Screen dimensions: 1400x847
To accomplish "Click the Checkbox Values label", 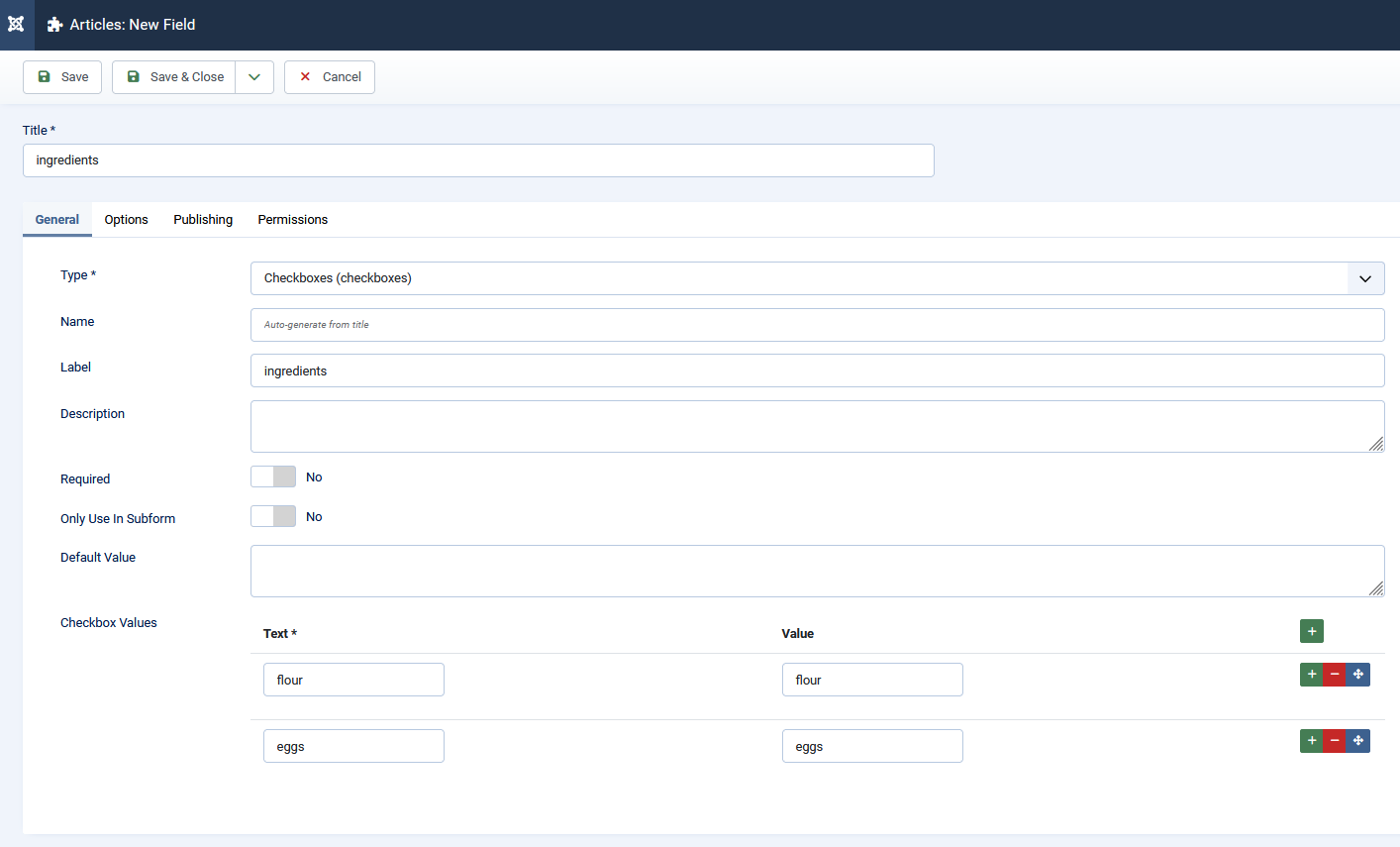I will (x=109, y=623).
